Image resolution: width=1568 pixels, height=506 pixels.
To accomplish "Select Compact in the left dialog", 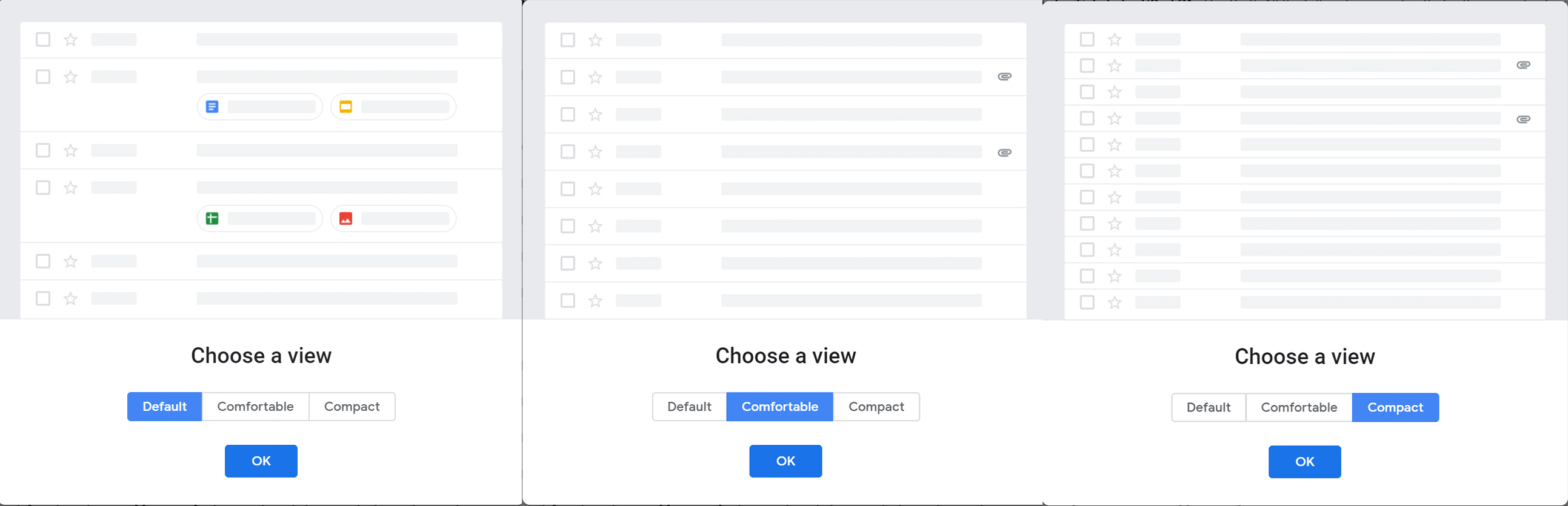I will tap(352, 407).
